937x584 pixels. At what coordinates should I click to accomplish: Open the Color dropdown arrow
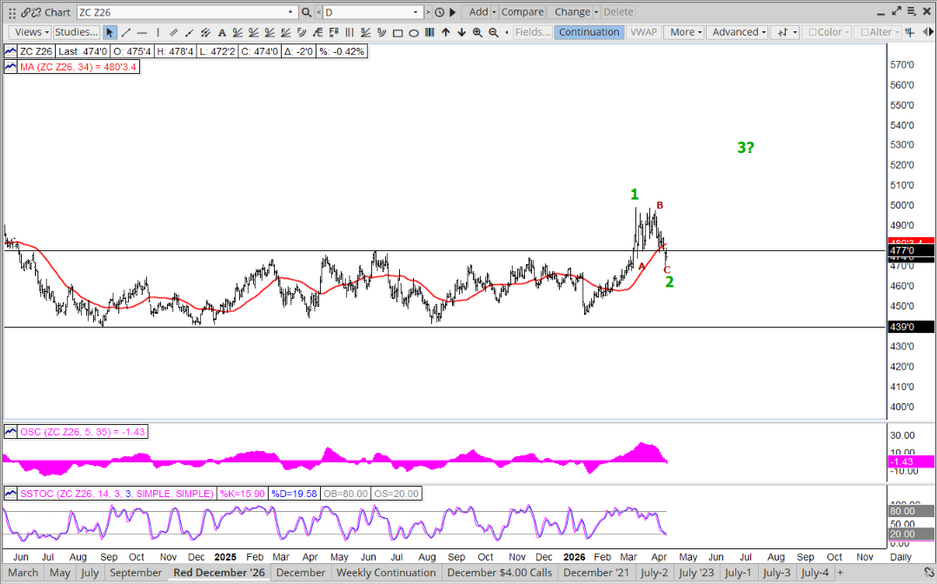(846, 32)
